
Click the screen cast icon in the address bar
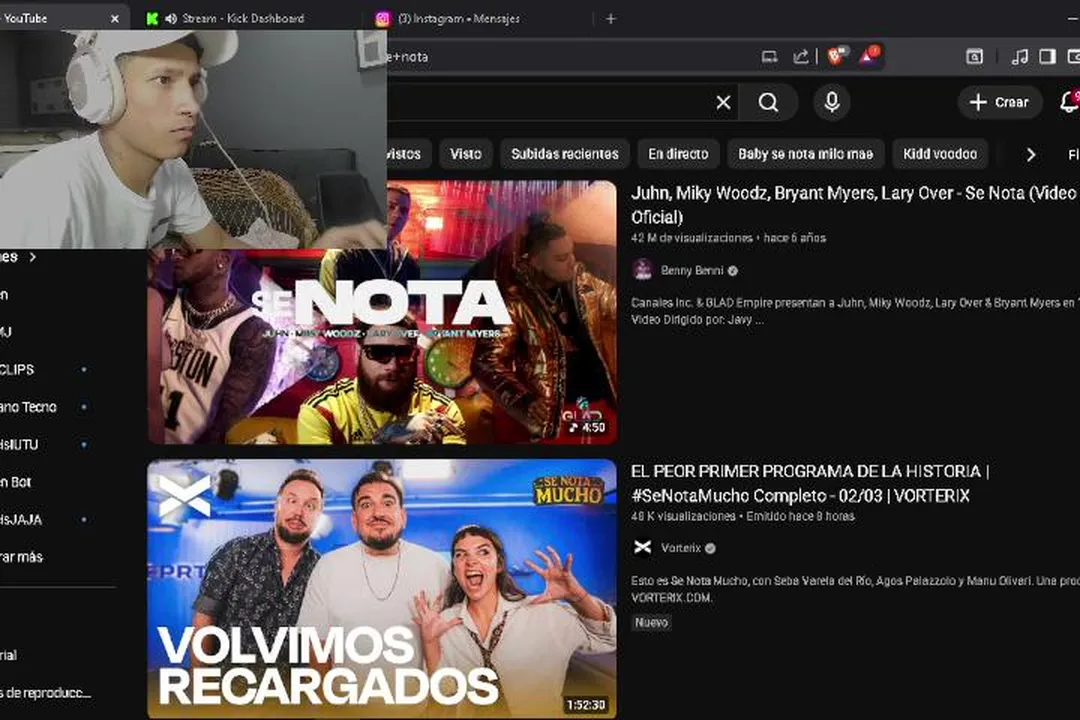click(769, 56)
